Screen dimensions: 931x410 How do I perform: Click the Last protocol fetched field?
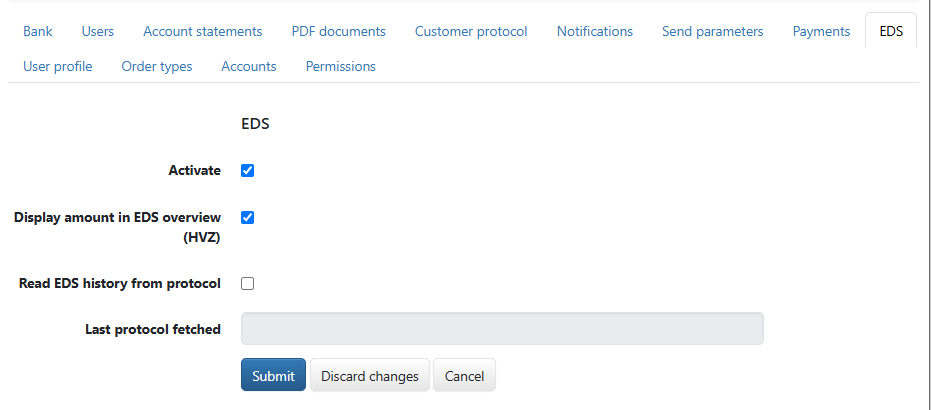coord(502,329)
